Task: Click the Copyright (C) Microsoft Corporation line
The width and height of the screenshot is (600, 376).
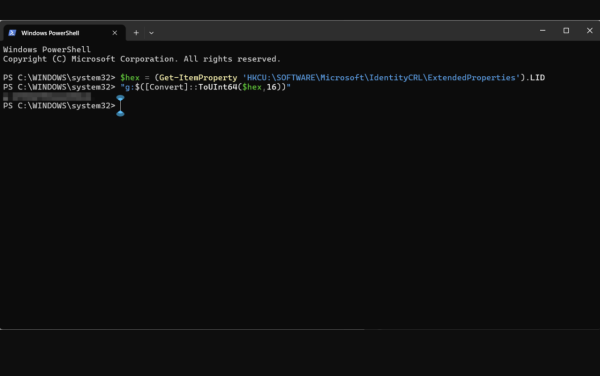Action: [x=142, y=59]
